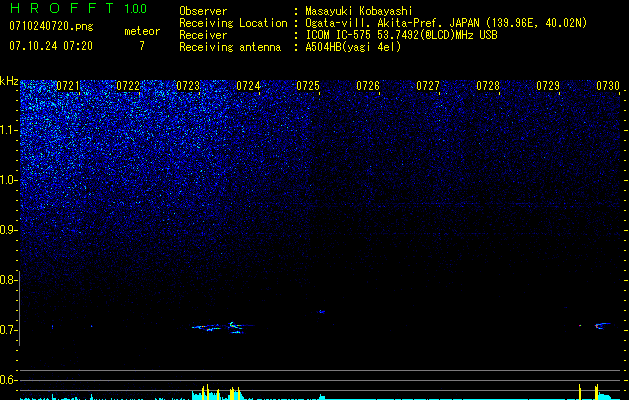Click the meteor echo trace between 0723 and 0724
Image resolution: width=629 pixels, height=400 pixels.
222,327
